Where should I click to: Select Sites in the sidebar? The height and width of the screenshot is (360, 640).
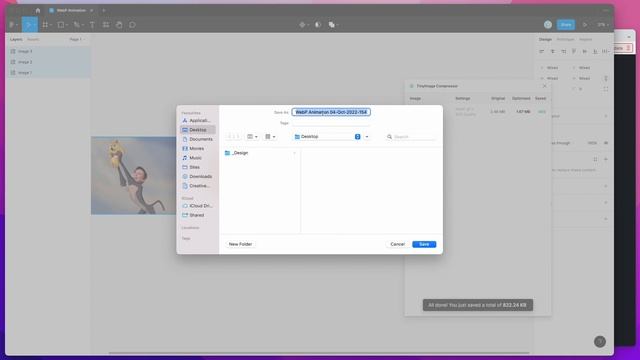click(x=198, y=167)
